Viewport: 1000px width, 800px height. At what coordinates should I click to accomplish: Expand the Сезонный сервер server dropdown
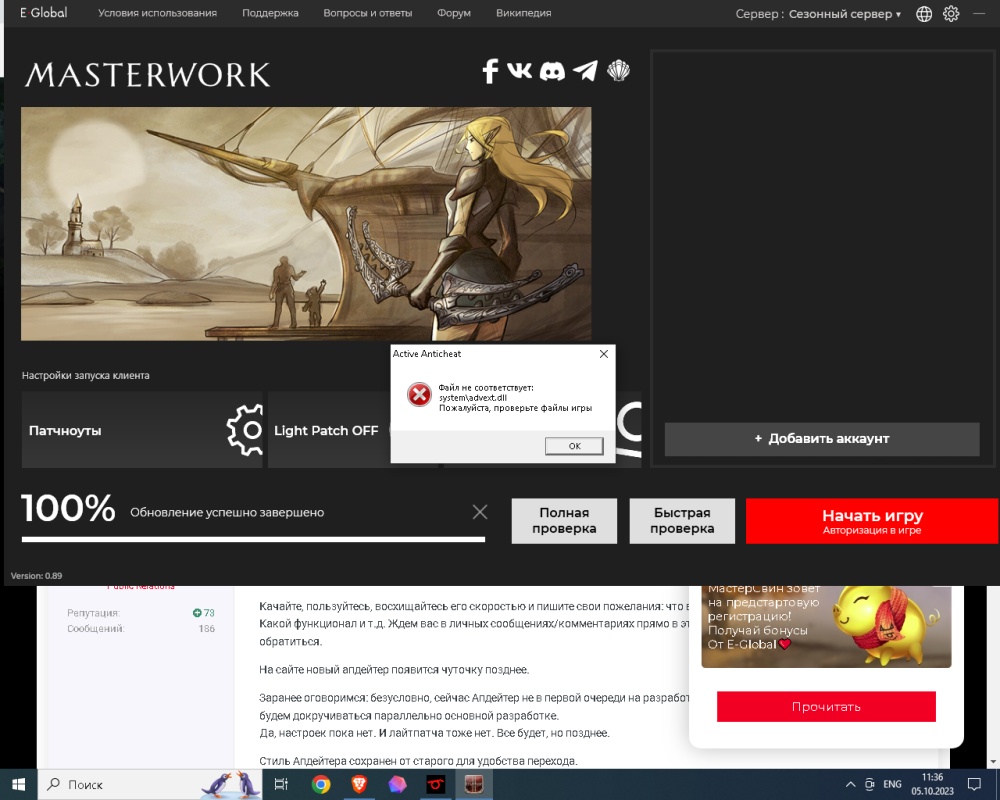tap(844, 14)
